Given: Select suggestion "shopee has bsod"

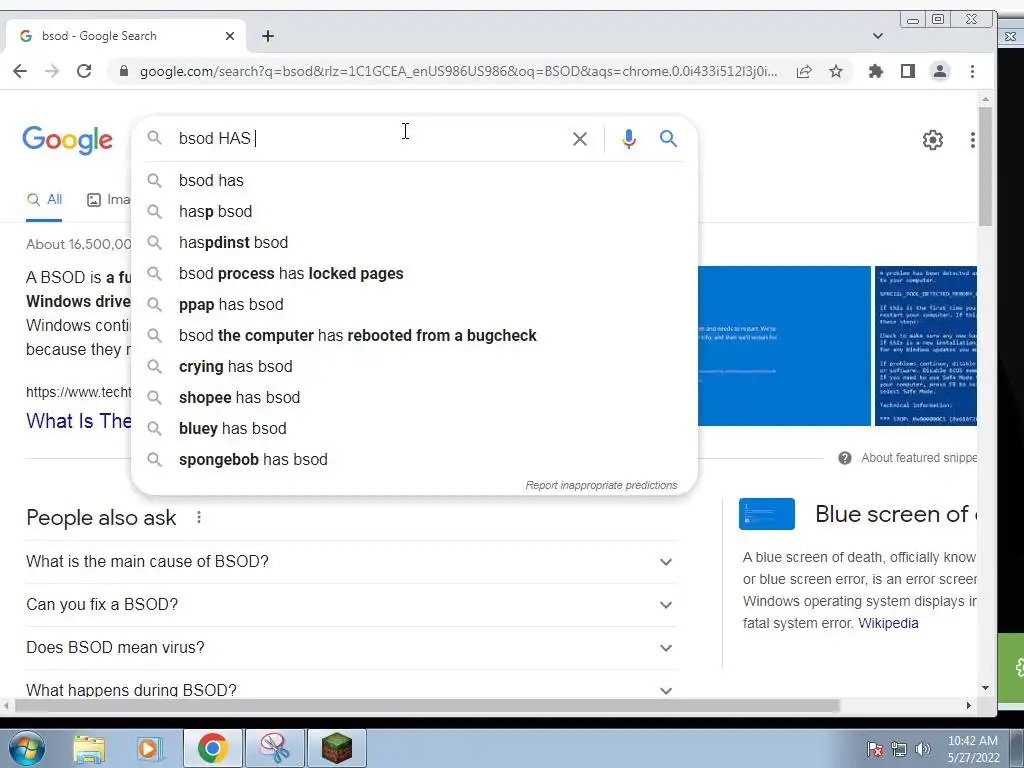Looking at the screenshot, I should 415,398.
